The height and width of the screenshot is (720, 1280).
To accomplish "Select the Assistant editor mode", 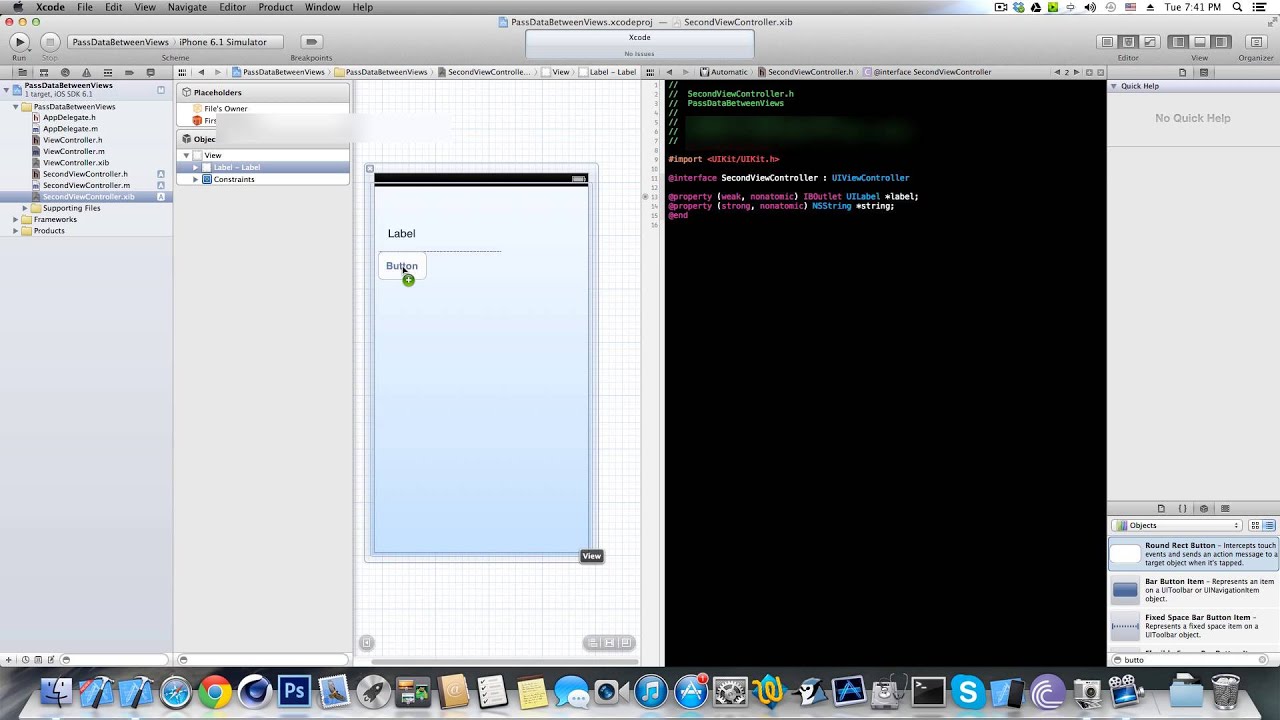I will click(1128, 42).
